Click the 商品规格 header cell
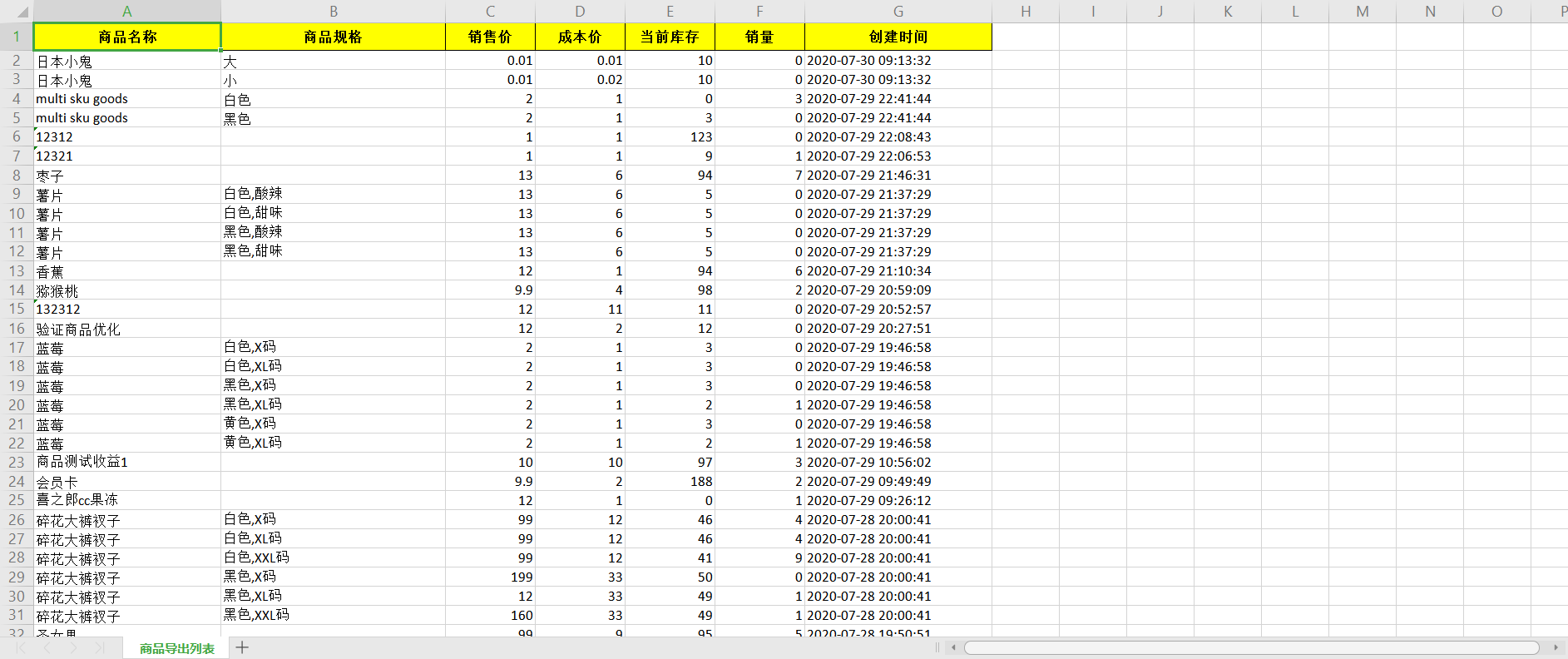The image size is (1568, 659). coord(333,37)
